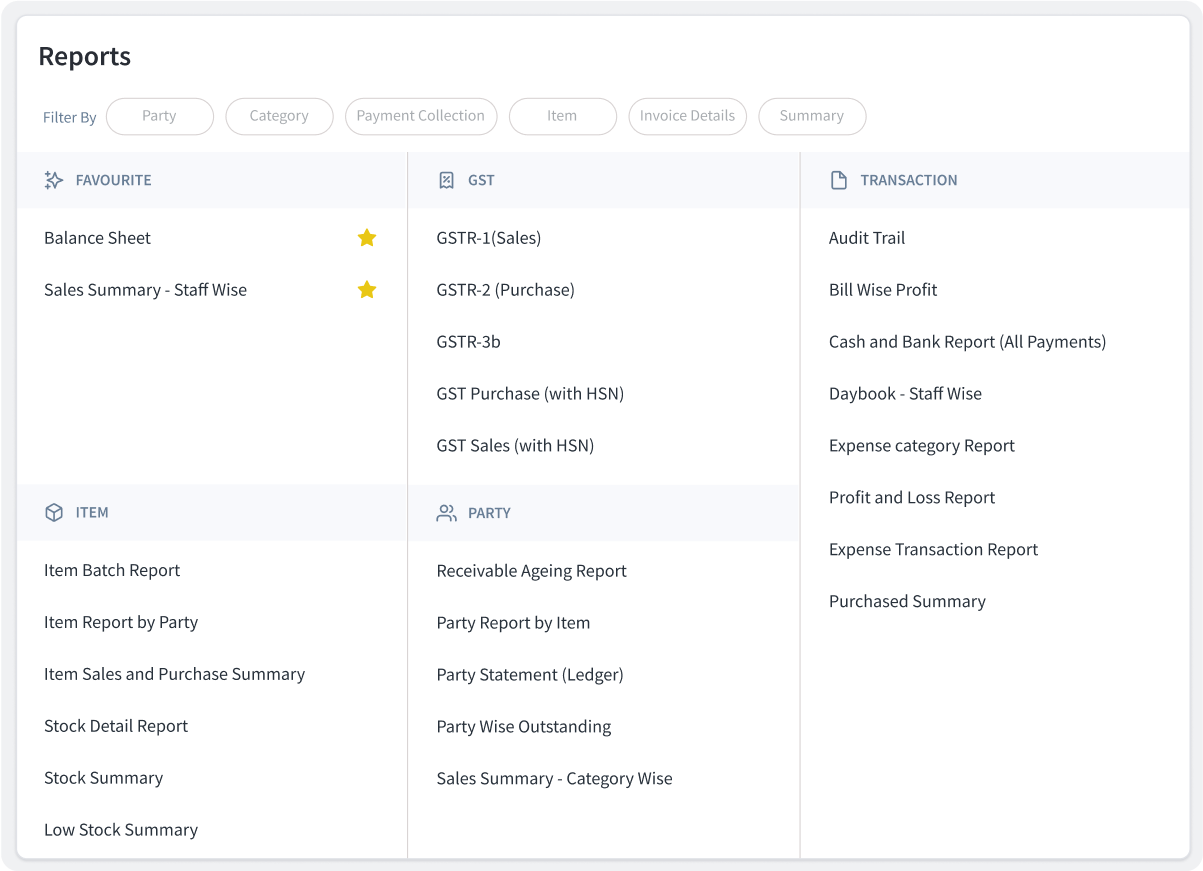This screenshot has height=871, width=1203.
Task: Open the GSTR-1(Sales) report
Action: tap(490, 238)
